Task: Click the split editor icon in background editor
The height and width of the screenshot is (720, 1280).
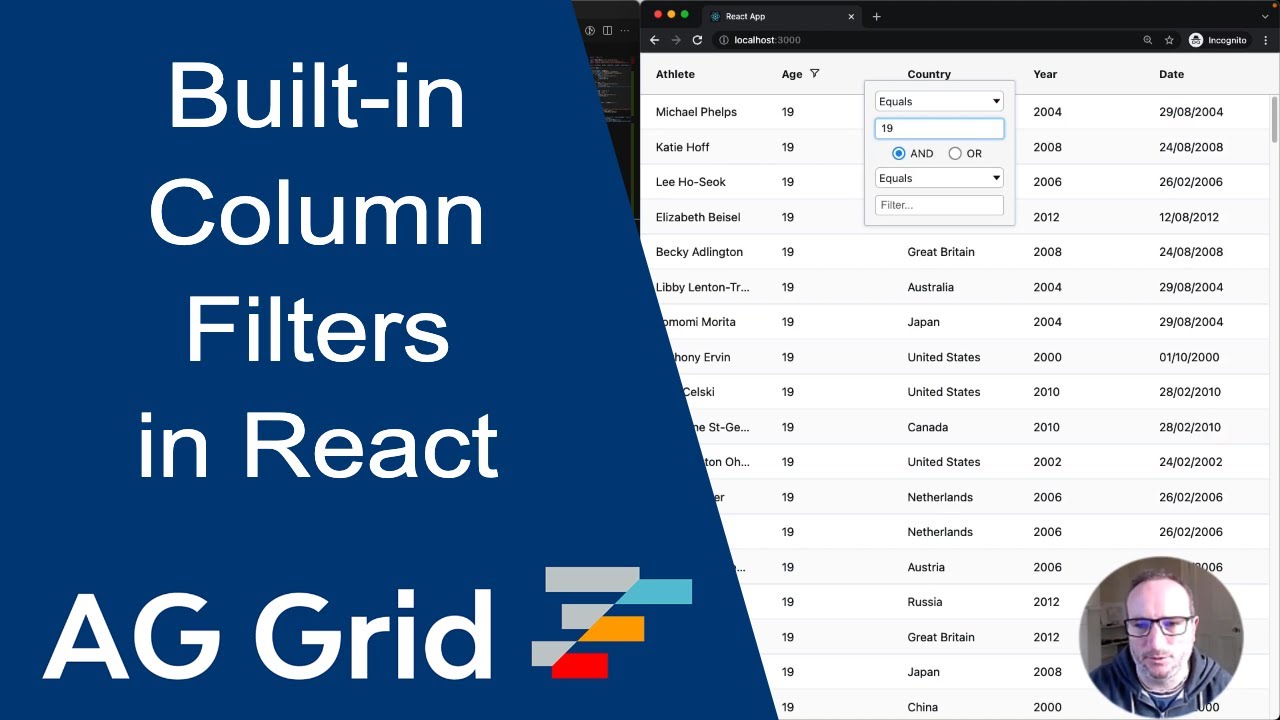Action: [607, 31]
